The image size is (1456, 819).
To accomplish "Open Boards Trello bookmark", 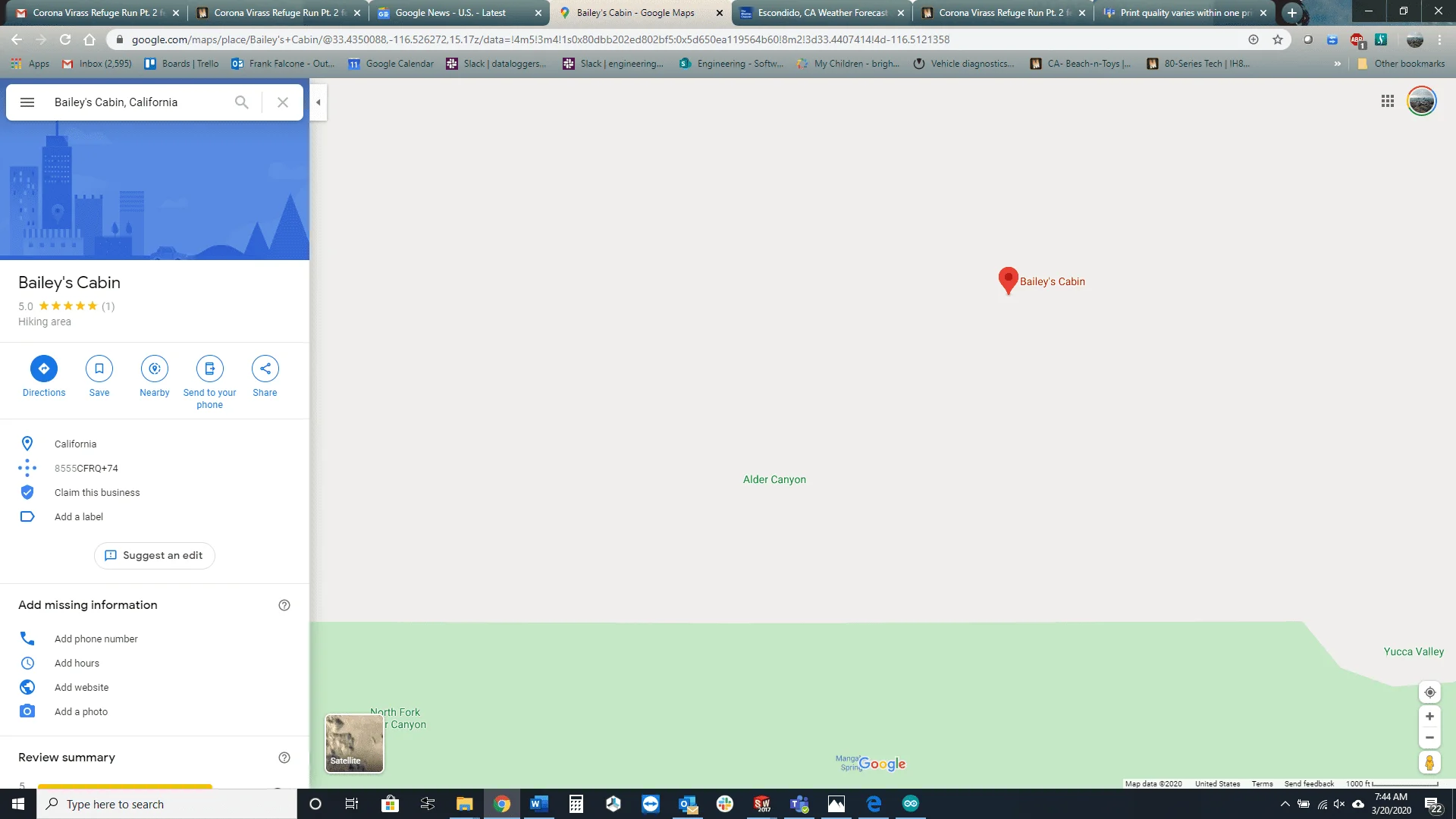I will pos(182,64).
